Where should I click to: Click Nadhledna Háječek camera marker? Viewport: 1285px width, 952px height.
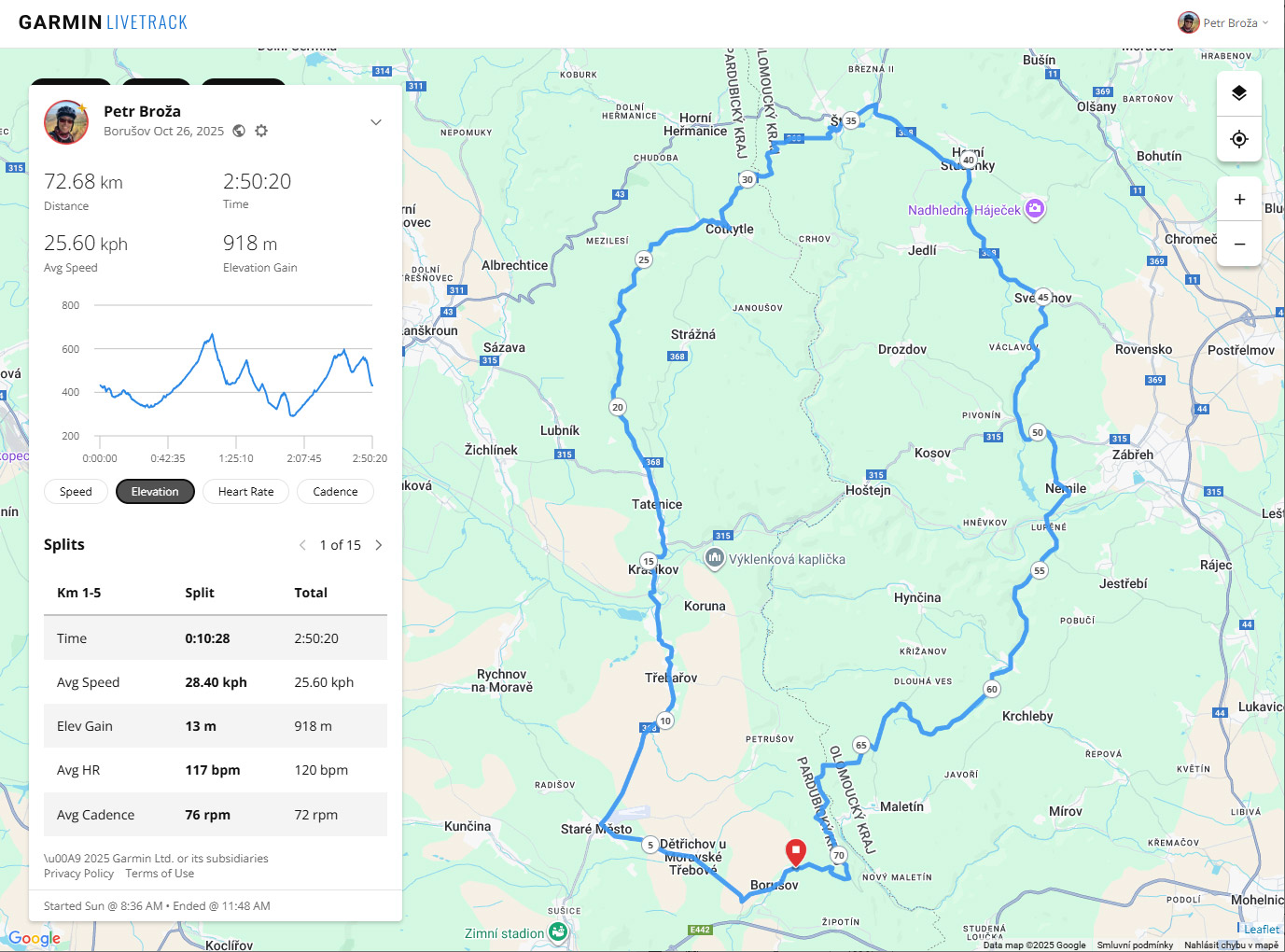coord(1034,209)
